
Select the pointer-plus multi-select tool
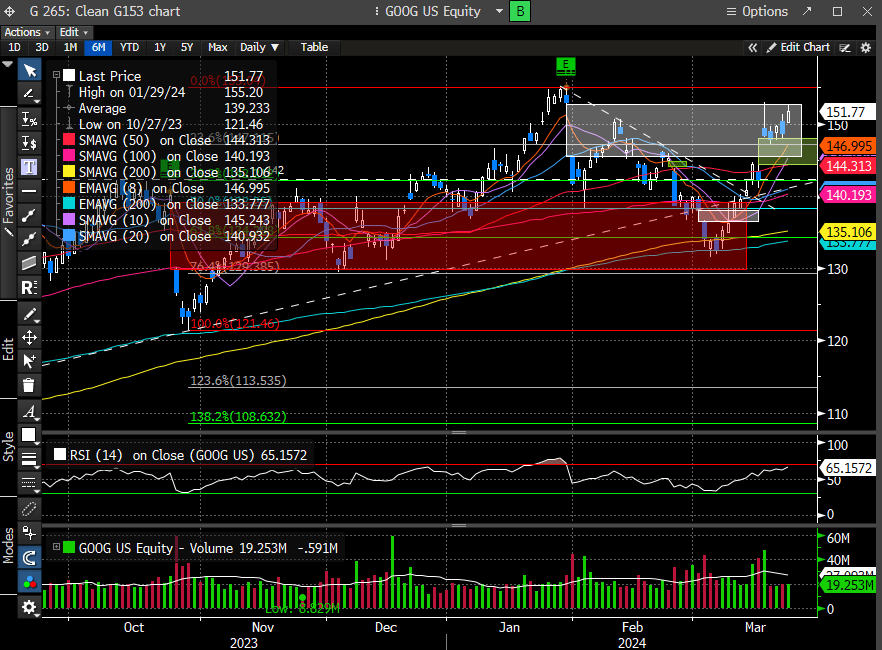click(29, 361)
